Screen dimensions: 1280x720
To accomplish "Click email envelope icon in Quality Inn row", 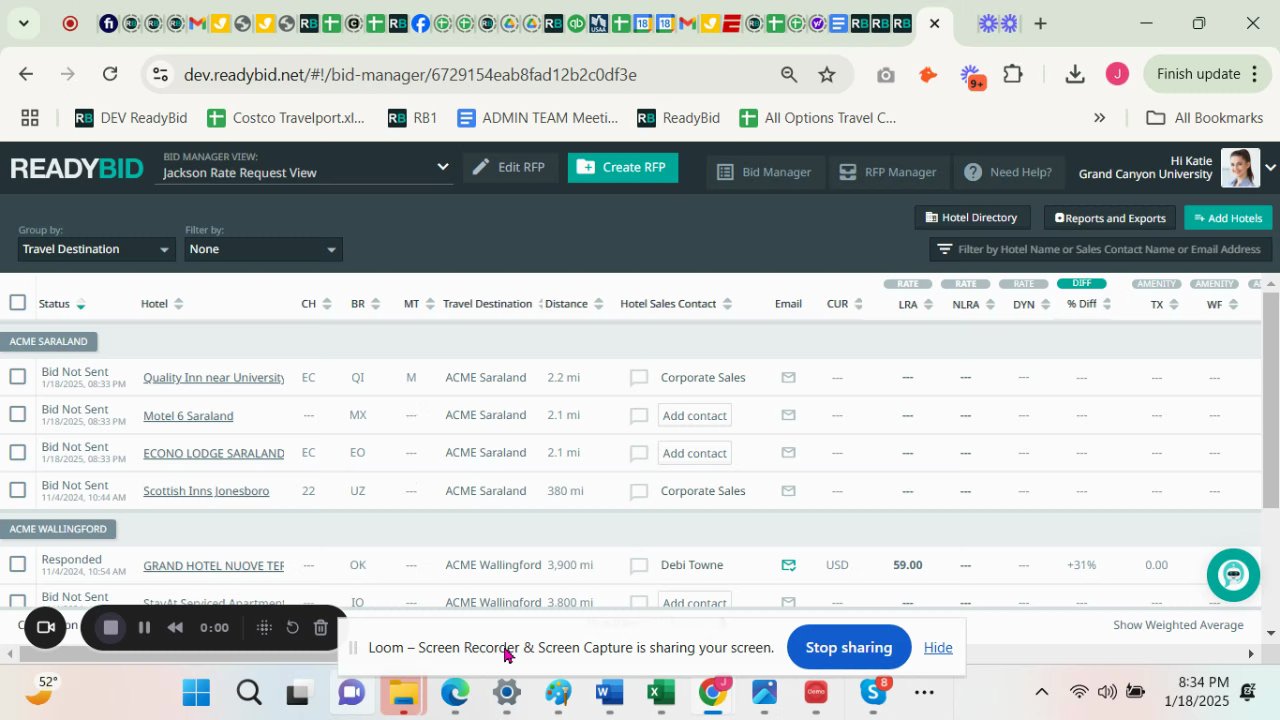I will click(788, 378).
